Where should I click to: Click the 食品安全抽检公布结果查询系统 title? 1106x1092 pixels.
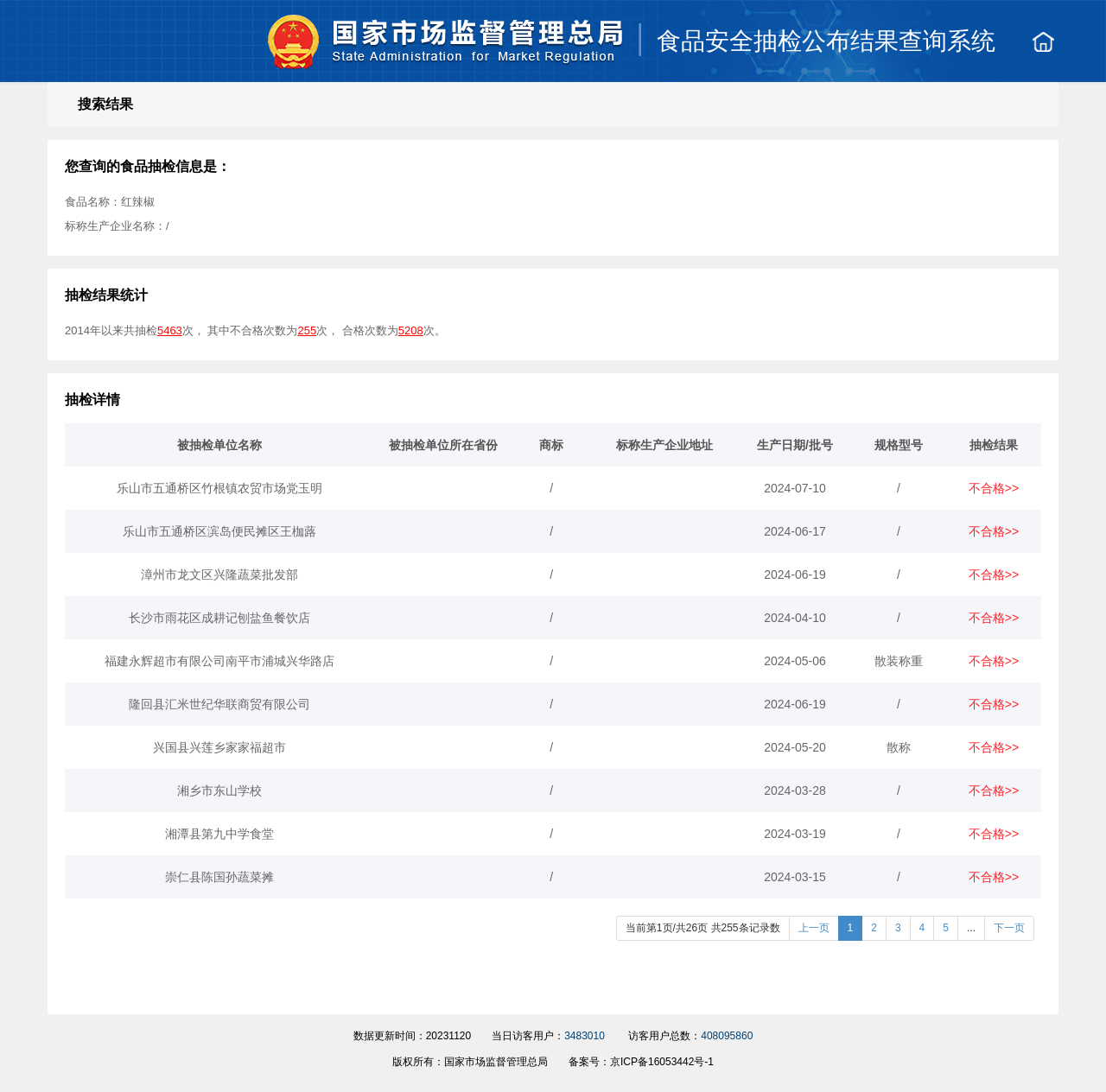pyautogui.click(x=826, y=41)
